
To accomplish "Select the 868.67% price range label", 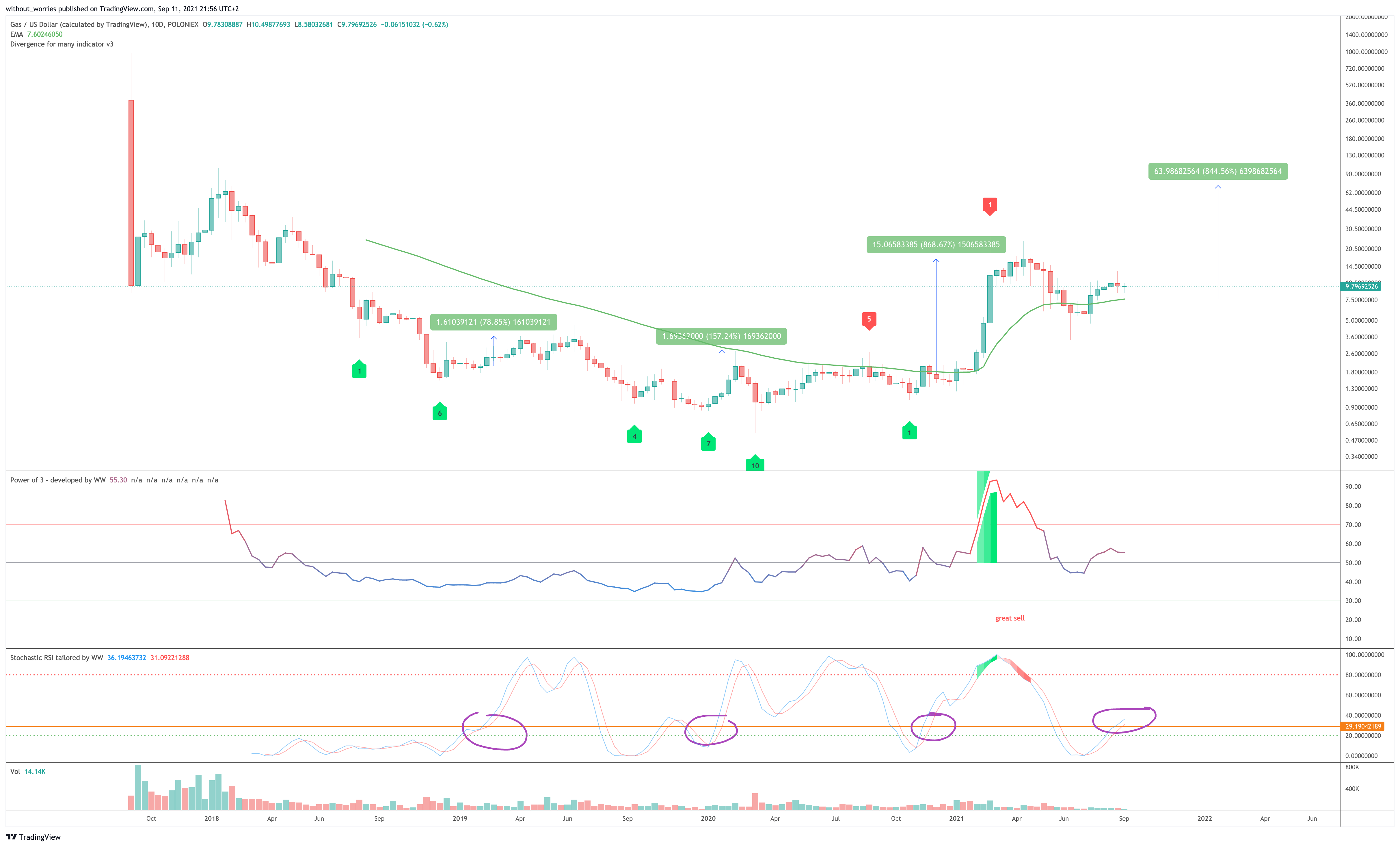I will click(x=936, y=244).
